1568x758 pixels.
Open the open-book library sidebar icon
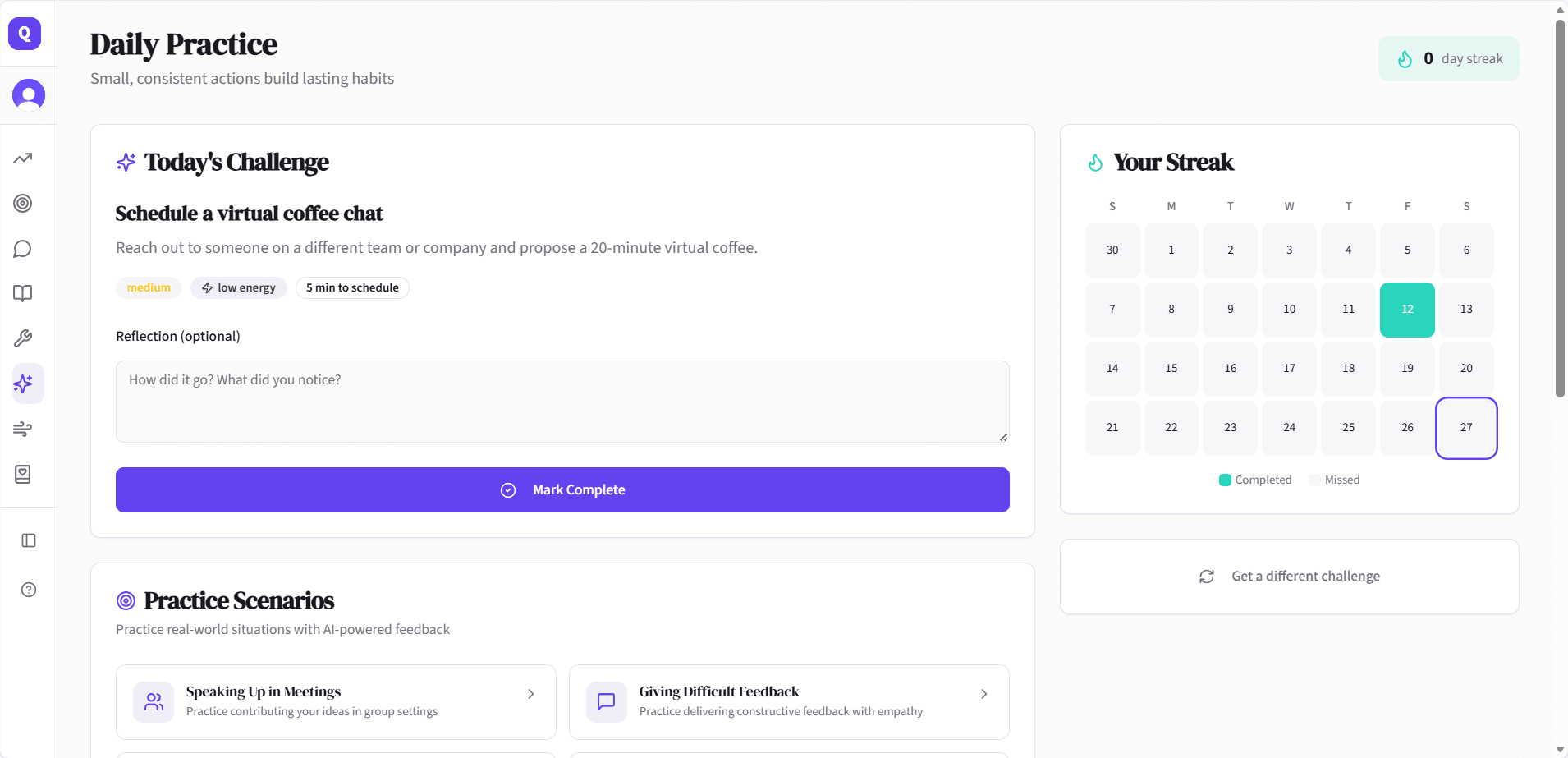click(x=23, y=293)
